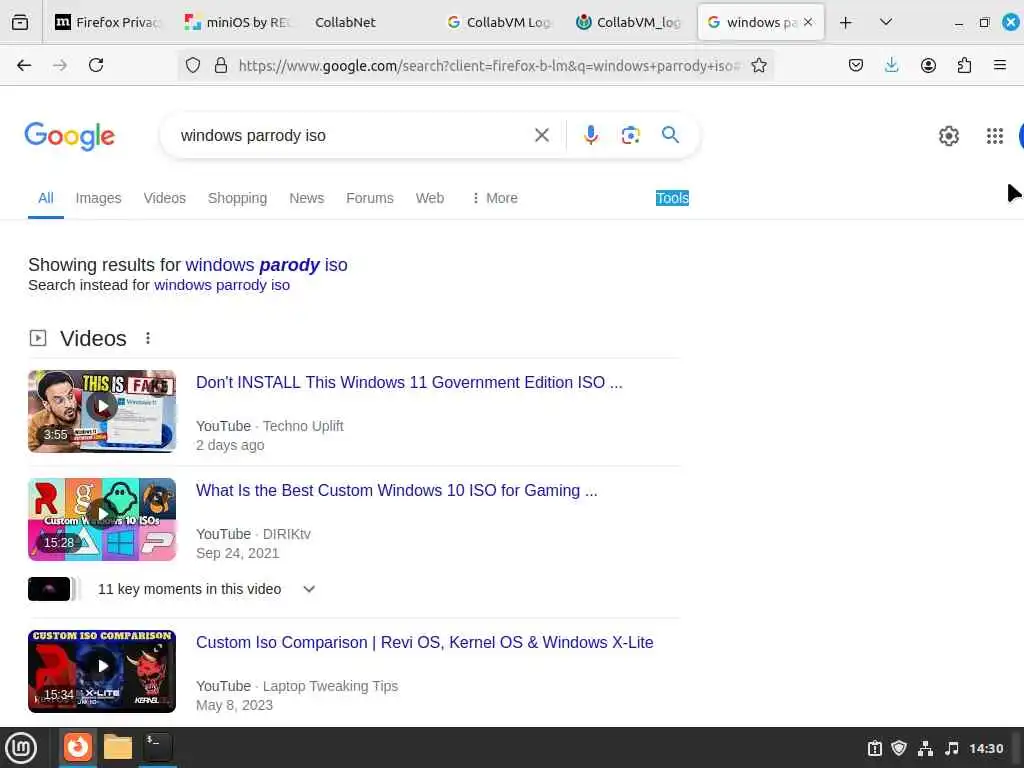Go to Google homepage via logo
Screen dimensions: 1024x768
coord(69,136)
